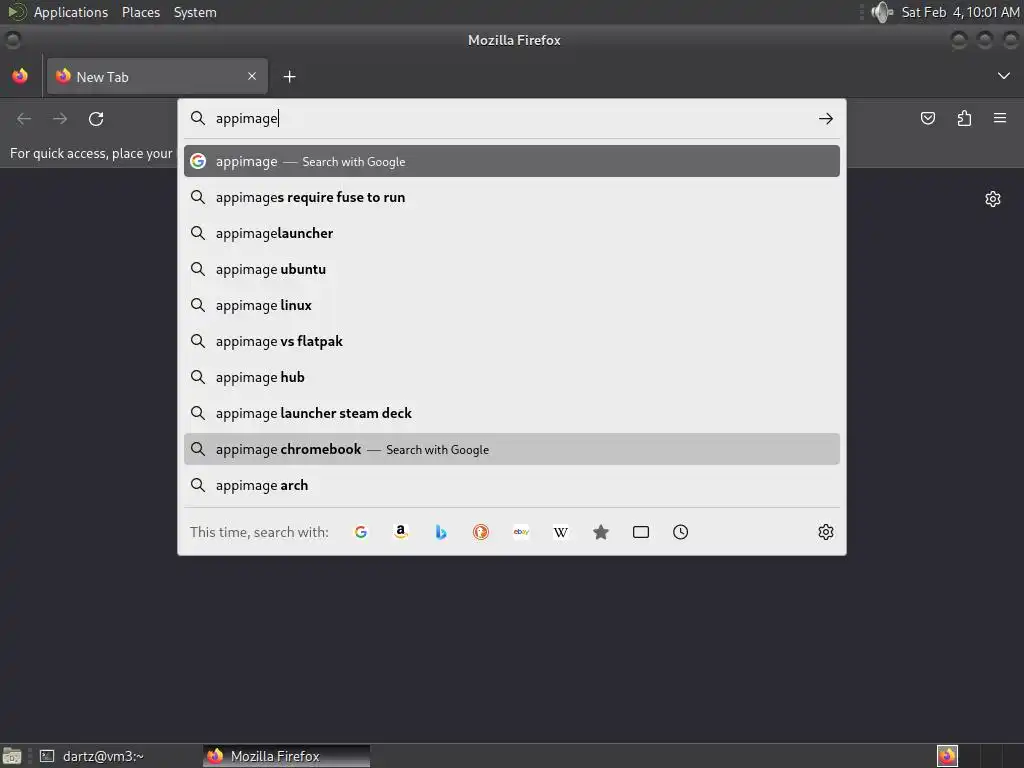Go back one page
This screenshot has width=1024, height=768.
24,119
